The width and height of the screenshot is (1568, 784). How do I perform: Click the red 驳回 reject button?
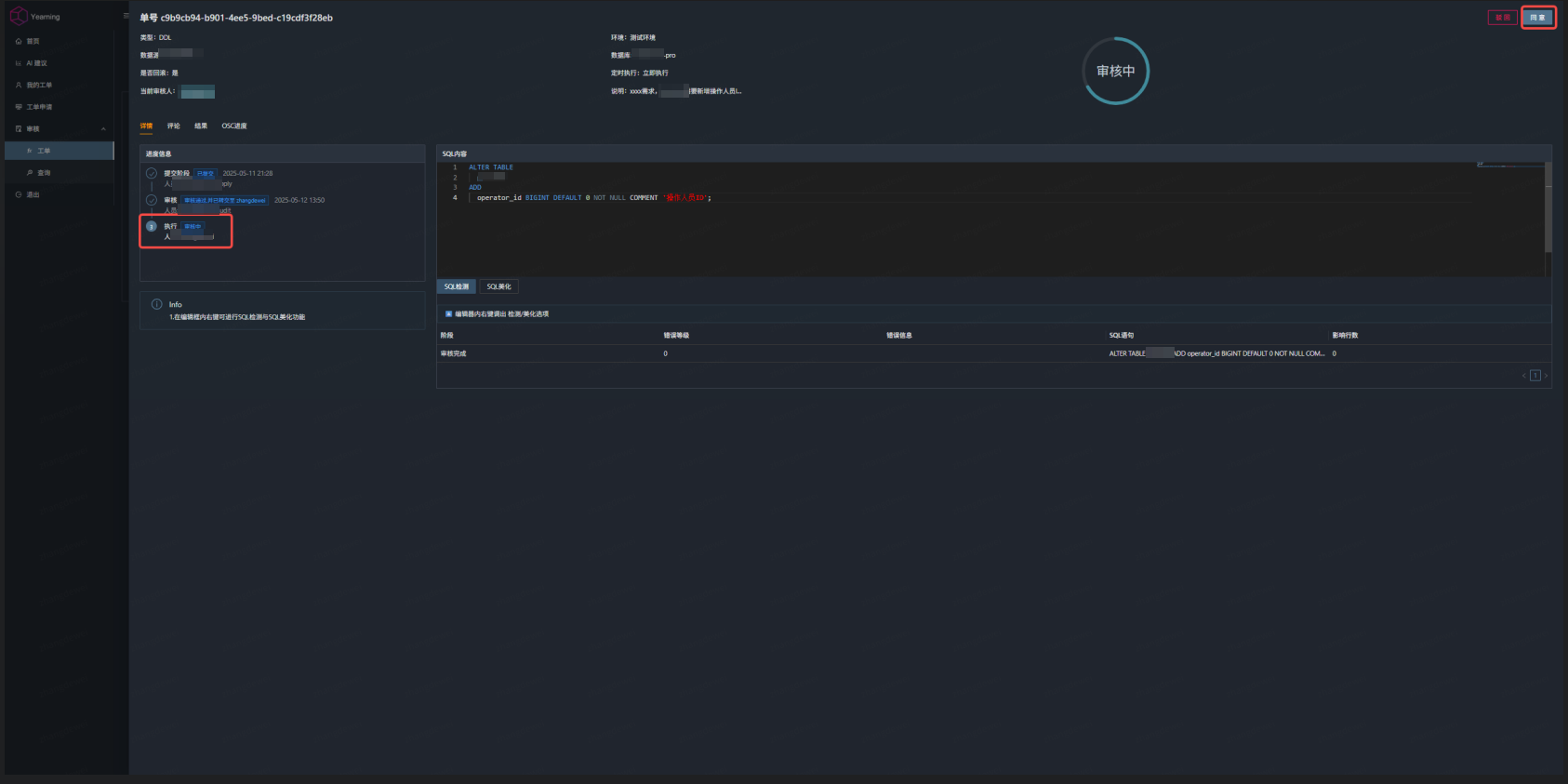point(1502,18)
